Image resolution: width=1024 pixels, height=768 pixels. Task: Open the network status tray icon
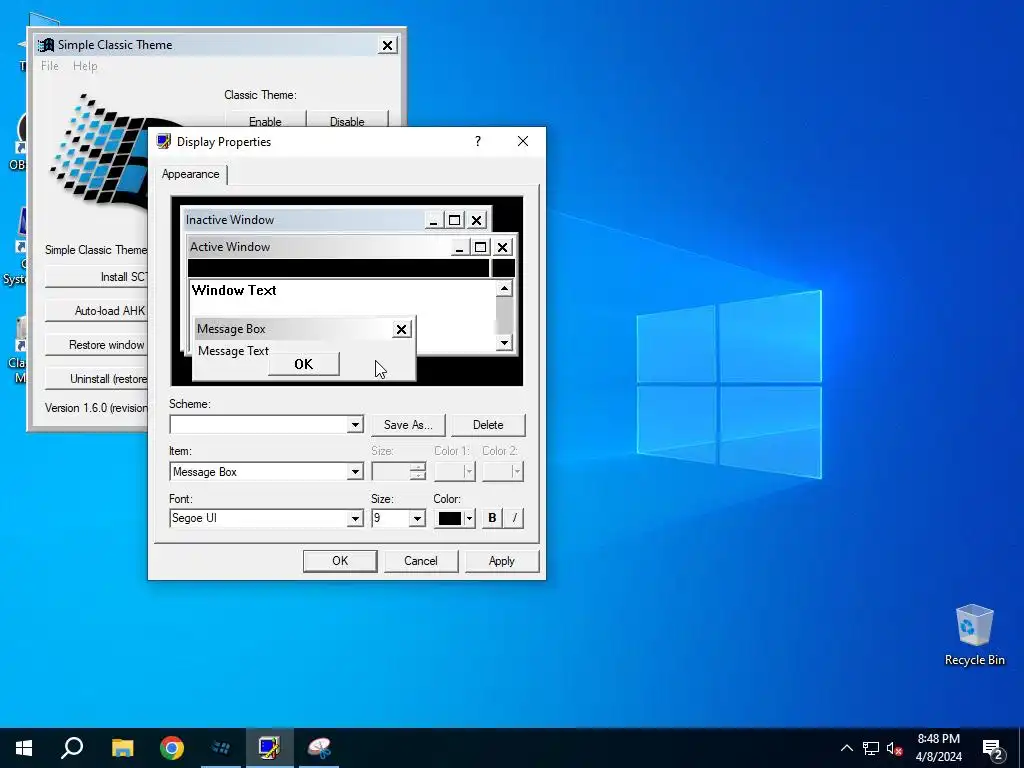pos(871,748)
